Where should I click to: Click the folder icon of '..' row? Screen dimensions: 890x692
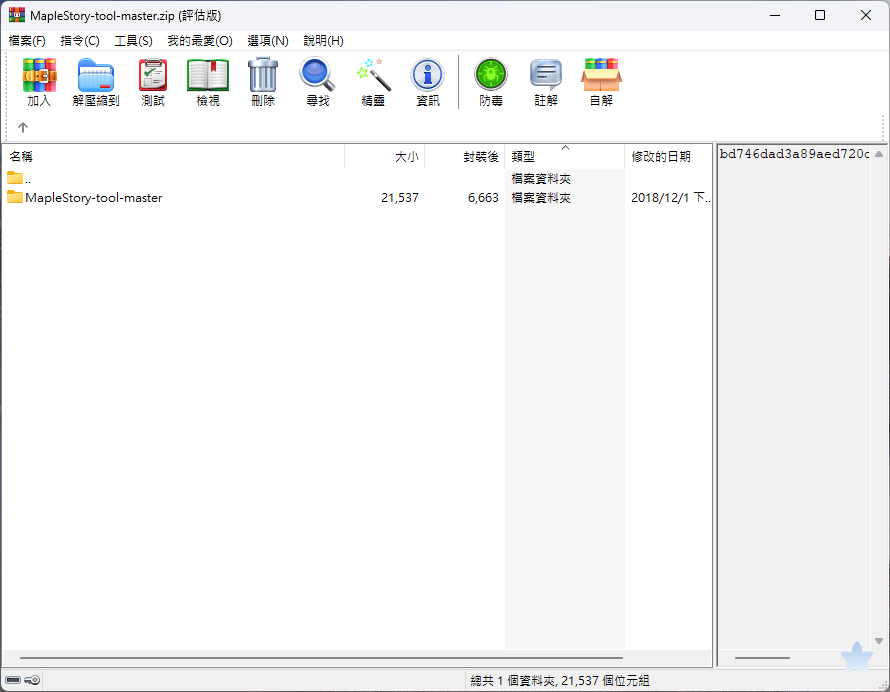15,178
